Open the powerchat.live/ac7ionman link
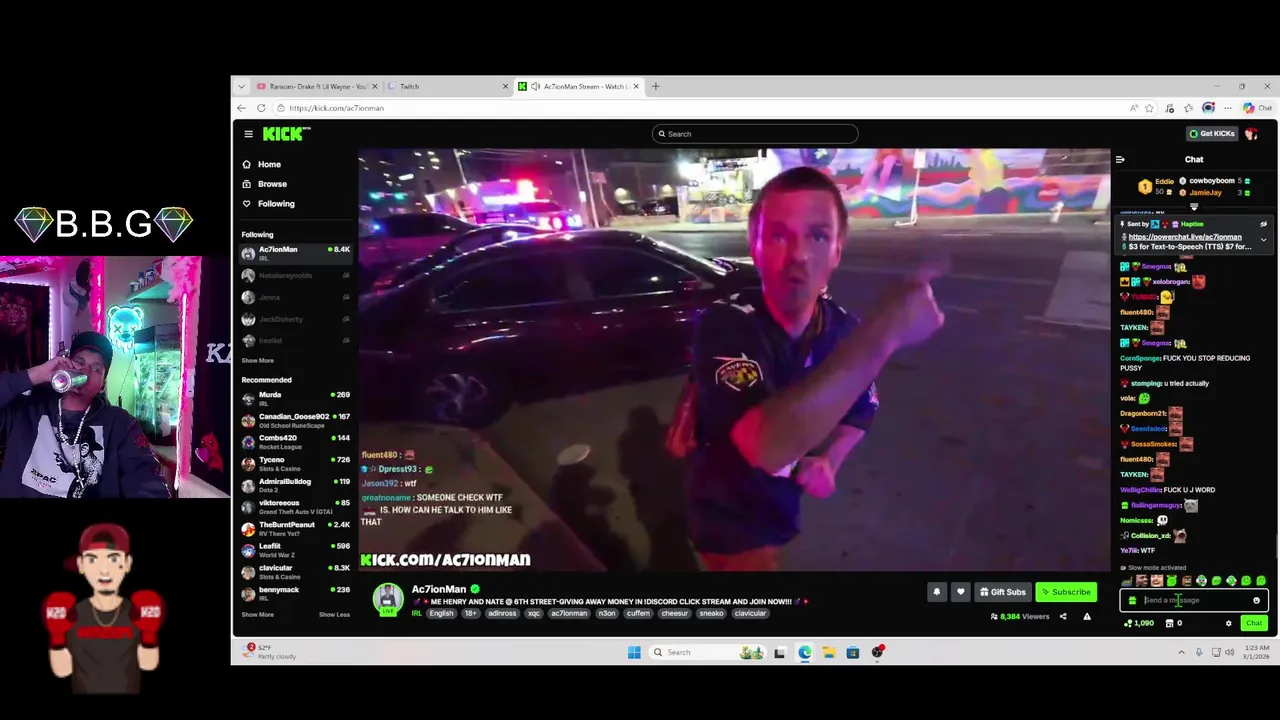 pos(1185,237)
